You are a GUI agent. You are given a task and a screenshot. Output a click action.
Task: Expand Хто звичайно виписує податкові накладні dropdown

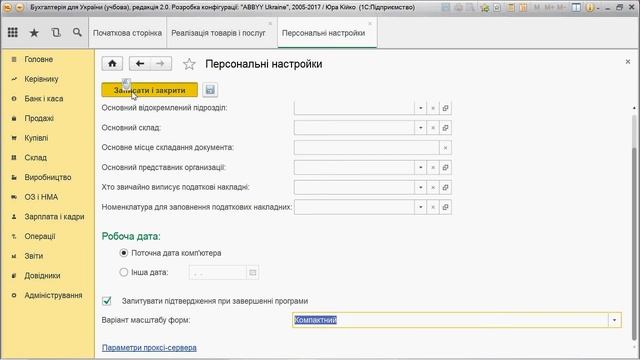pos(421,187)
